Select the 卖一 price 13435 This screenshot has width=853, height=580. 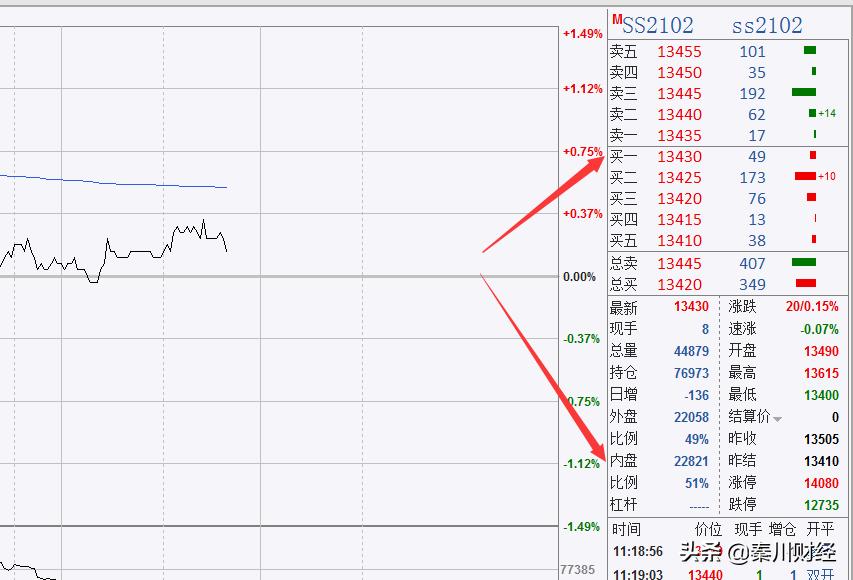(679, 135)
